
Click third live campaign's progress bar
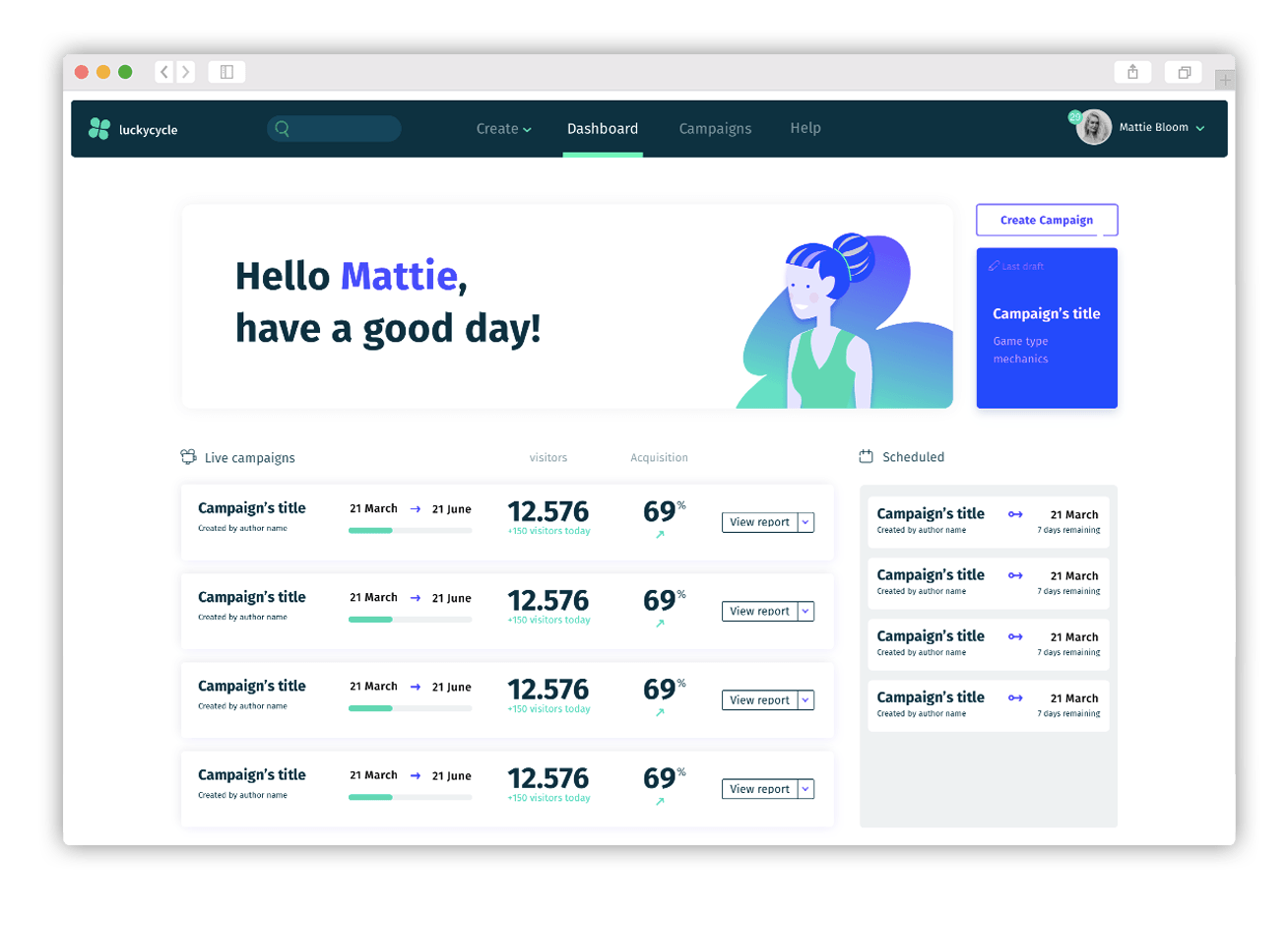[x=410, y=708]
